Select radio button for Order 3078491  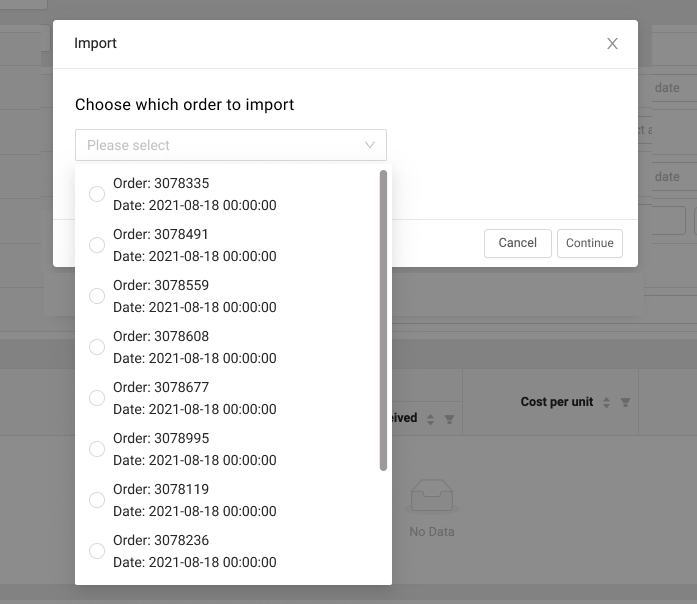pyautogui.click(x=97, y=245)
